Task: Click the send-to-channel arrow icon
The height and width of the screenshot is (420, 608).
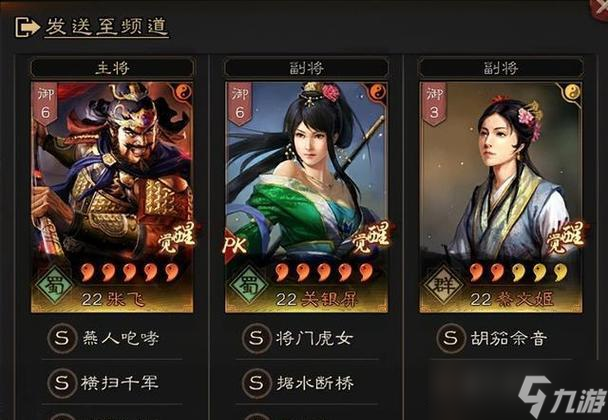Action: [x=27, y=27]
